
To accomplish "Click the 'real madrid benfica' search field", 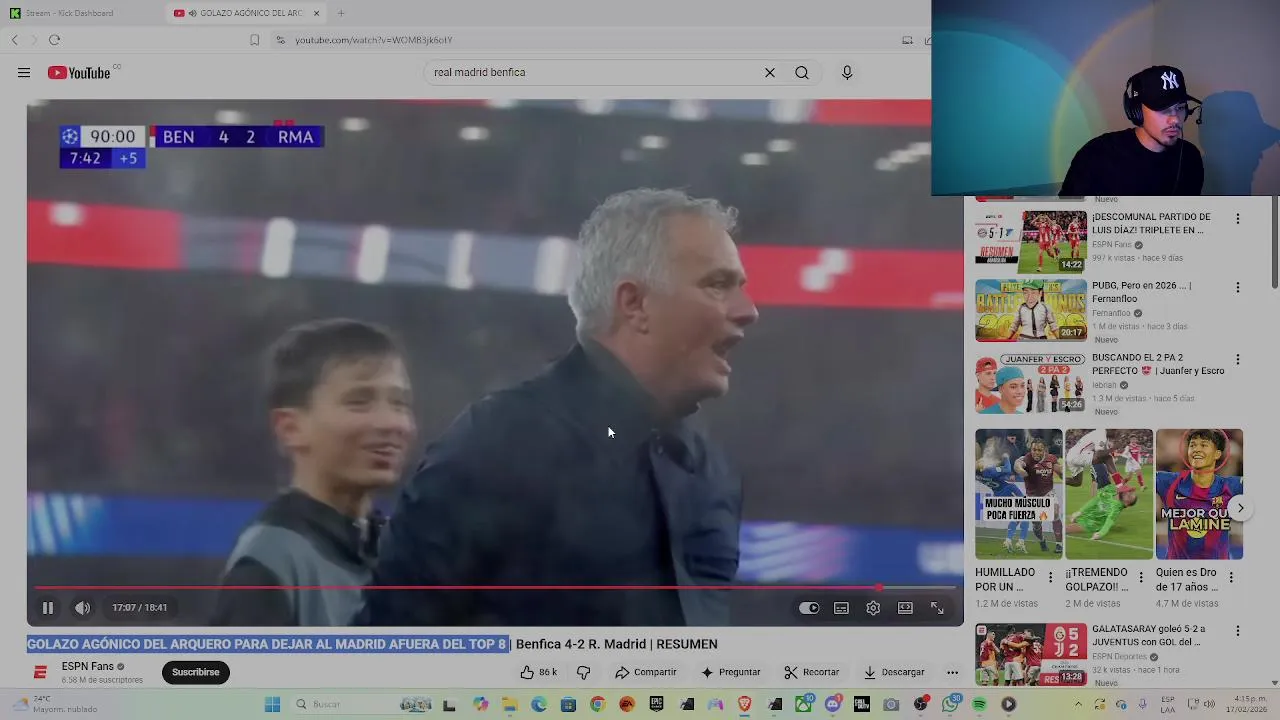I will pyautogui.click(x=595, y=72).
